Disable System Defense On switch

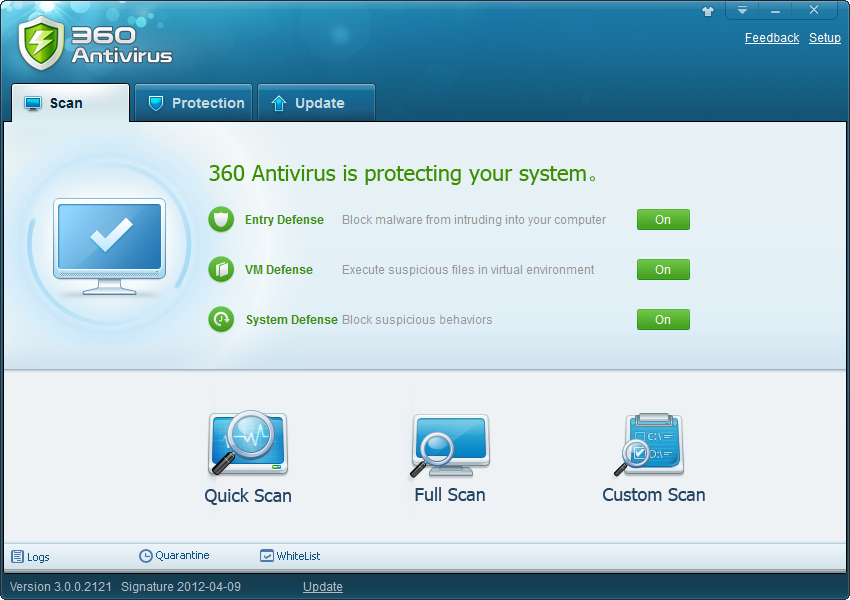(663, 320)
